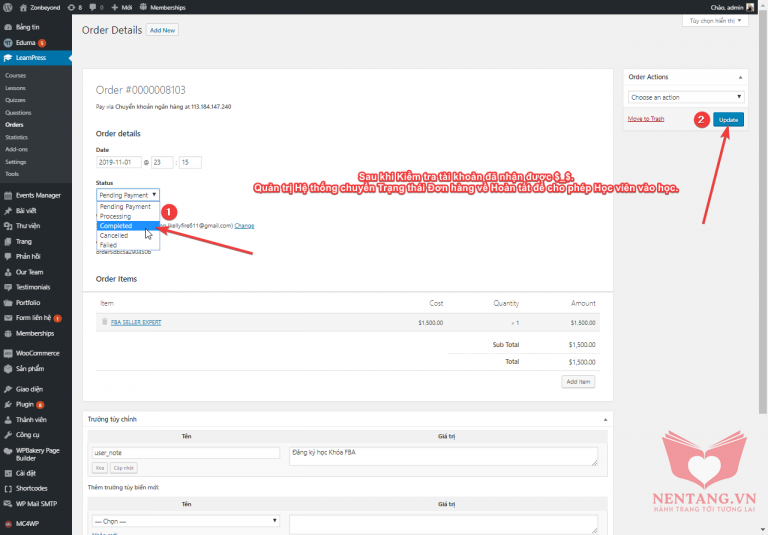
Task: Collapse the Order Actions panel
Action: [740, 77]
